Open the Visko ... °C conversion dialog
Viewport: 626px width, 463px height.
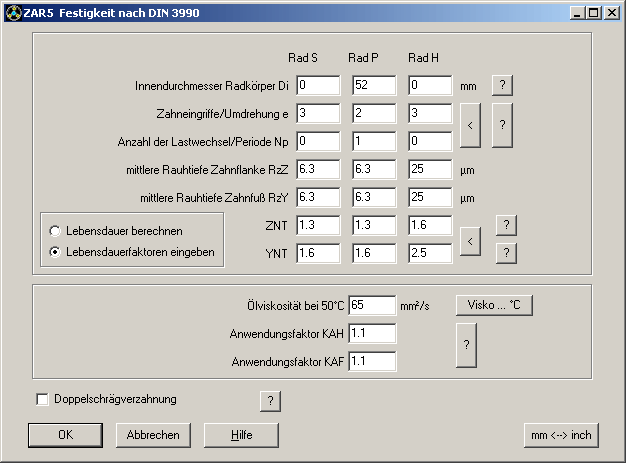pos(495,305)
